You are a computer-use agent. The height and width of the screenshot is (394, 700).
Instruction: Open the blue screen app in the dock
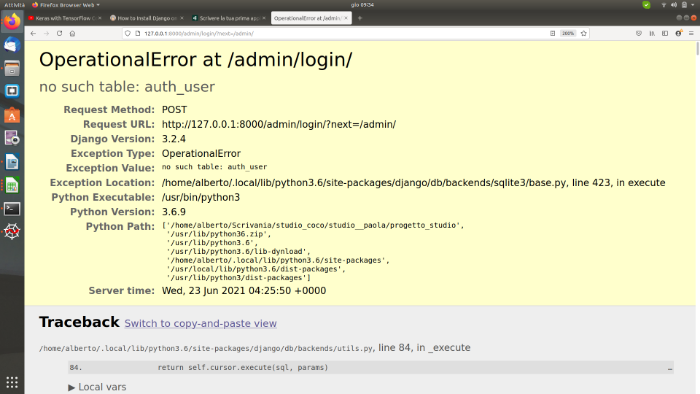pos(12,91)
